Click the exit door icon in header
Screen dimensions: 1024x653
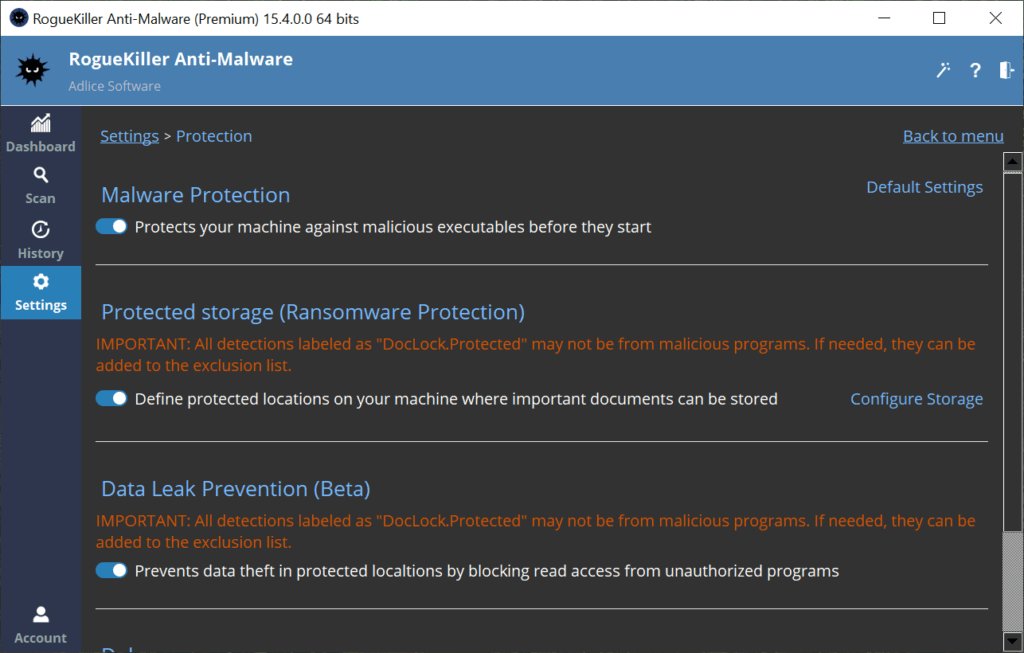pyautogui.click(x=1007, y=70)
